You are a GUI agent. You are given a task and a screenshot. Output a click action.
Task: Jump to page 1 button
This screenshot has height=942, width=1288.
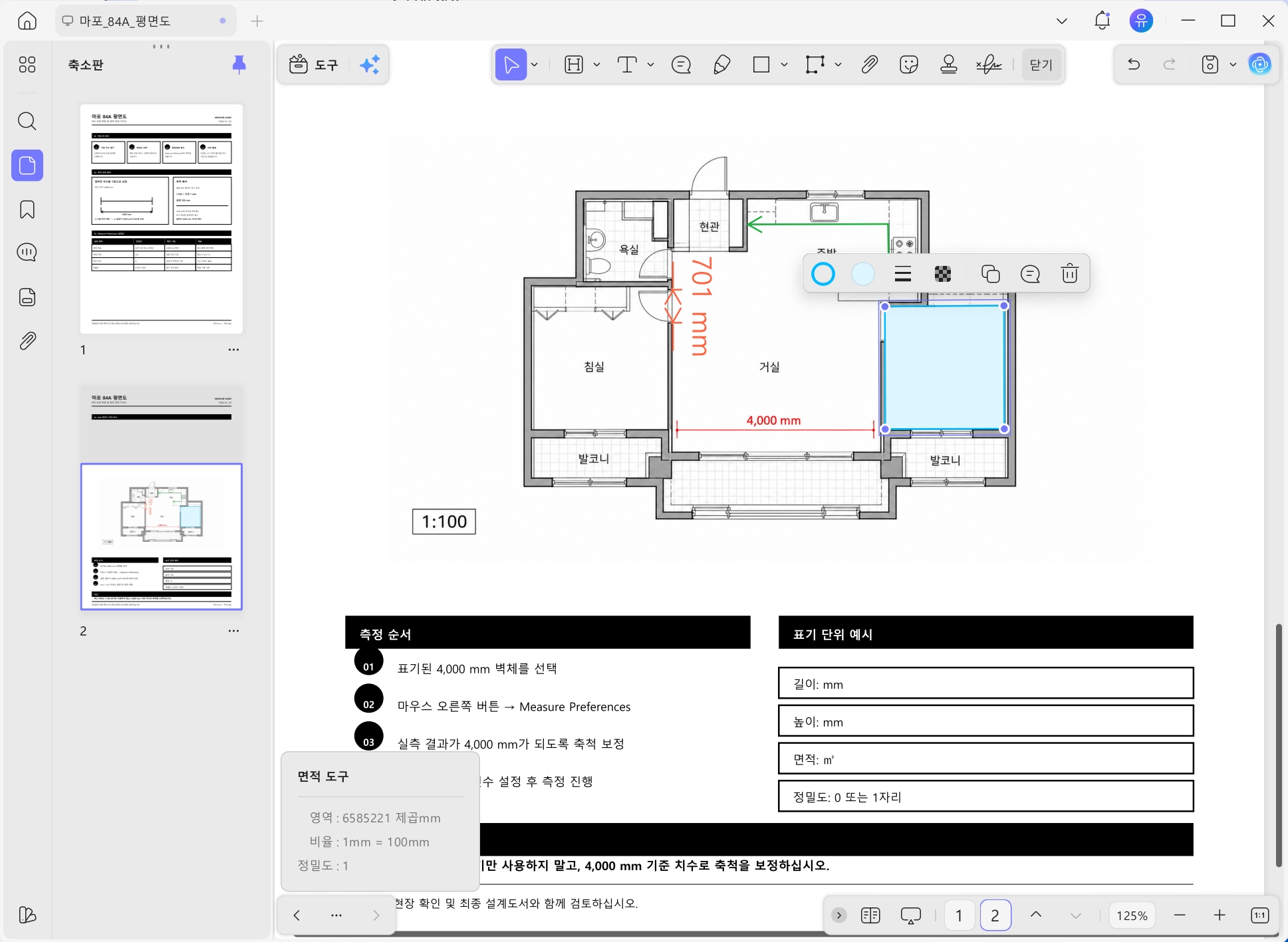click(959, 915)
